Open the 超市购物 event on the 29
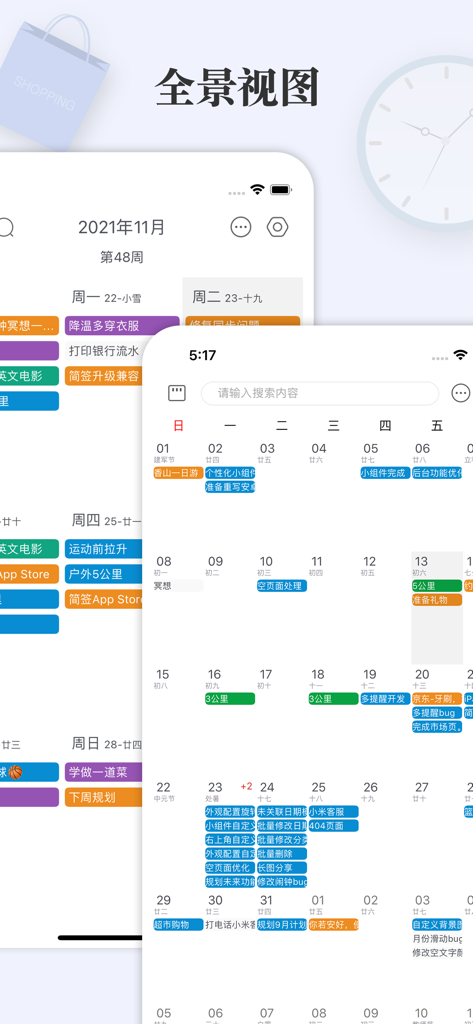Image resolution: width=473 pixels, height=1024 pixels. [178, 925]
